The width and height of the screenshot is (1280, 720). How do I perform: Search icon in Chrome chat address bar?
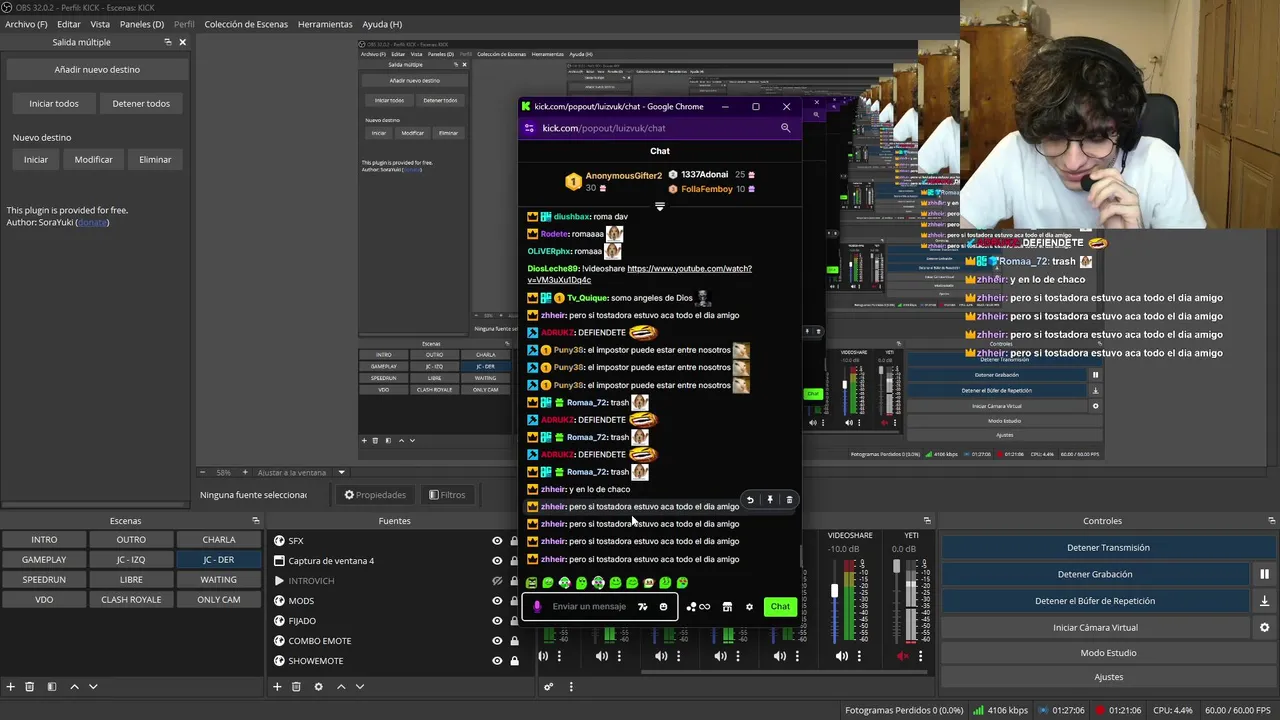(x=785, y=128)
